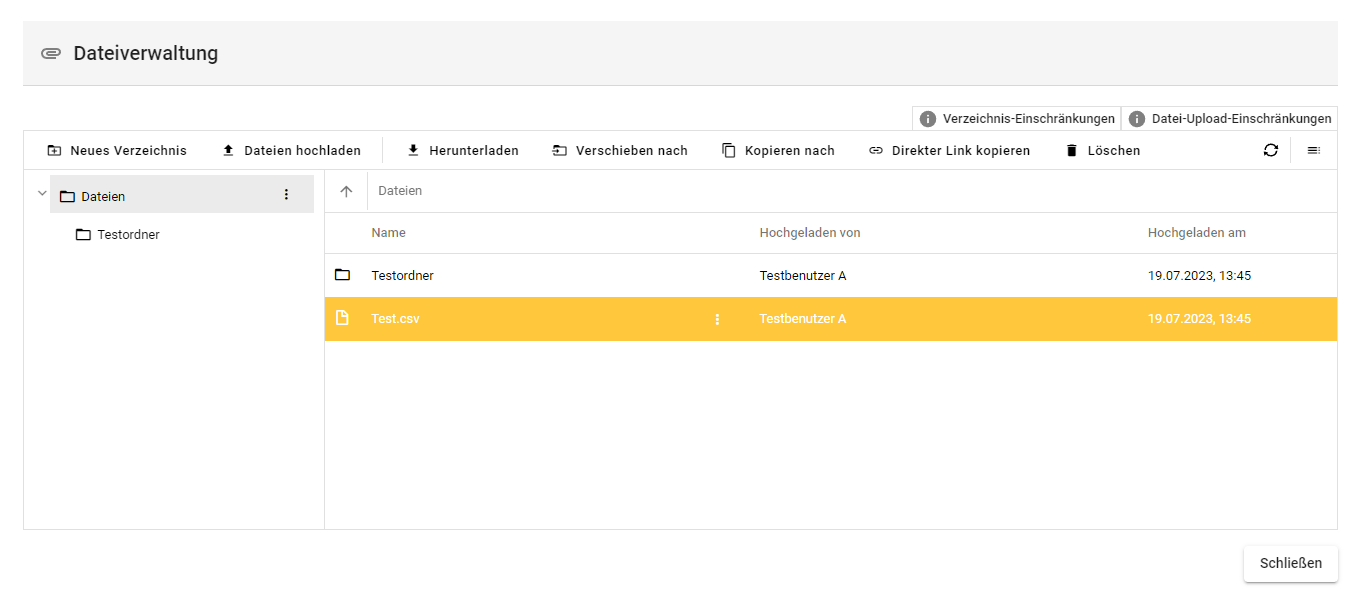Viewport: 1360px width, 595px height.
Task: Sort by the Name column header
Action: click(388, 233)
